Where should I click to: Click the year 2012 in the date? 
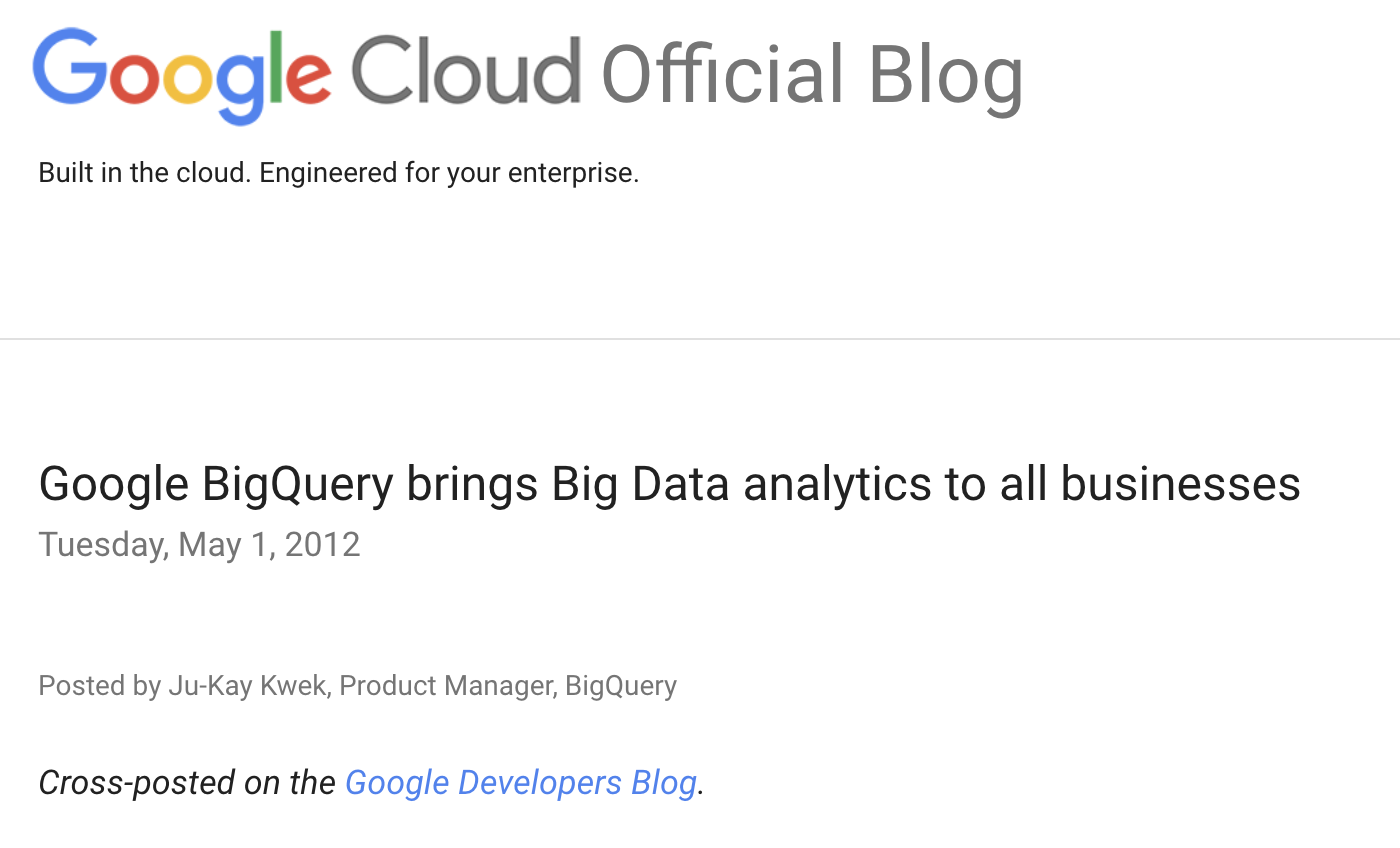322,544
